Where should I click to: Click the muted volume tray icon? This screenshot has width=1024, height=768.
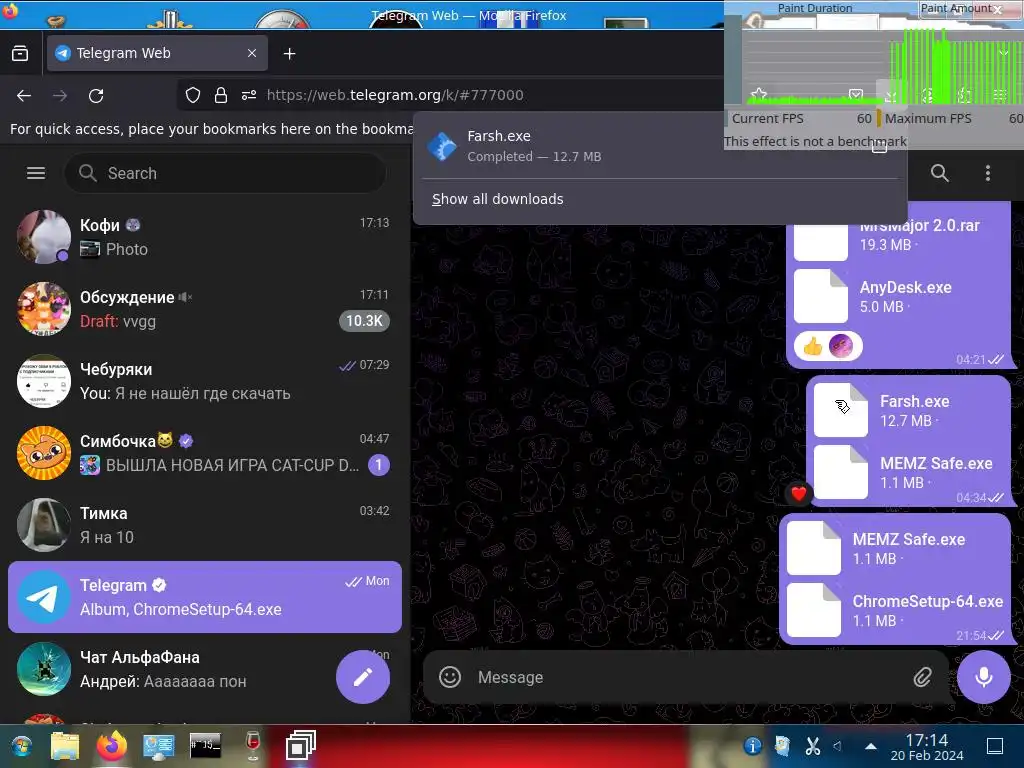[x=839, y=746]
